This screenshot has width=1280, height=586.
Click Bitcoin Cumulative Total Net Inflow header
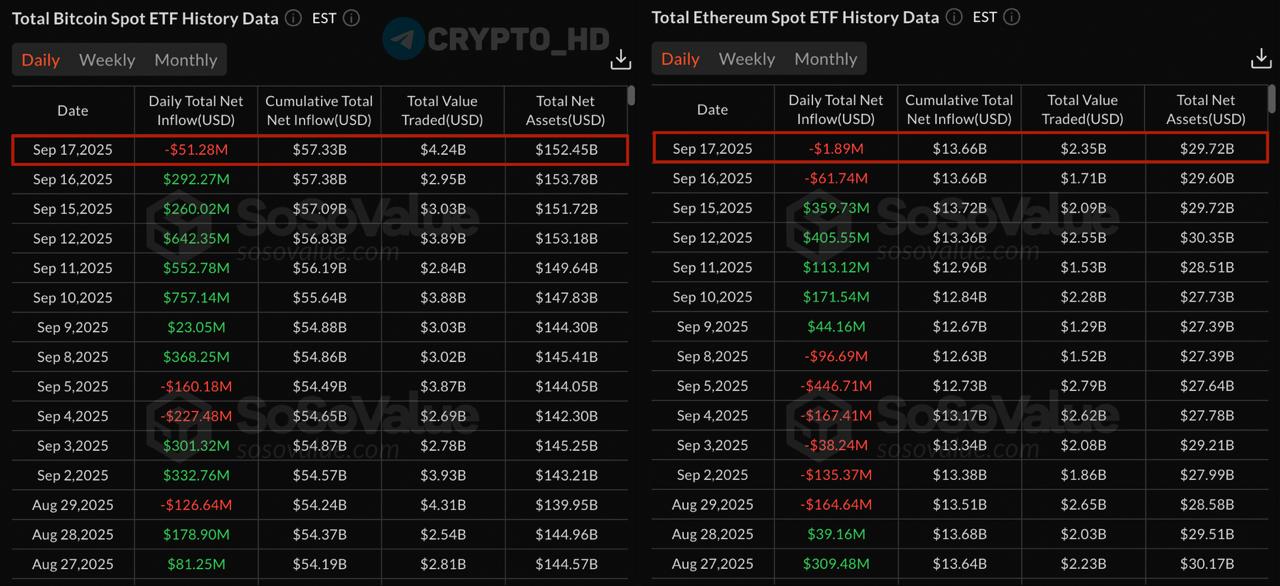[319, 110]
